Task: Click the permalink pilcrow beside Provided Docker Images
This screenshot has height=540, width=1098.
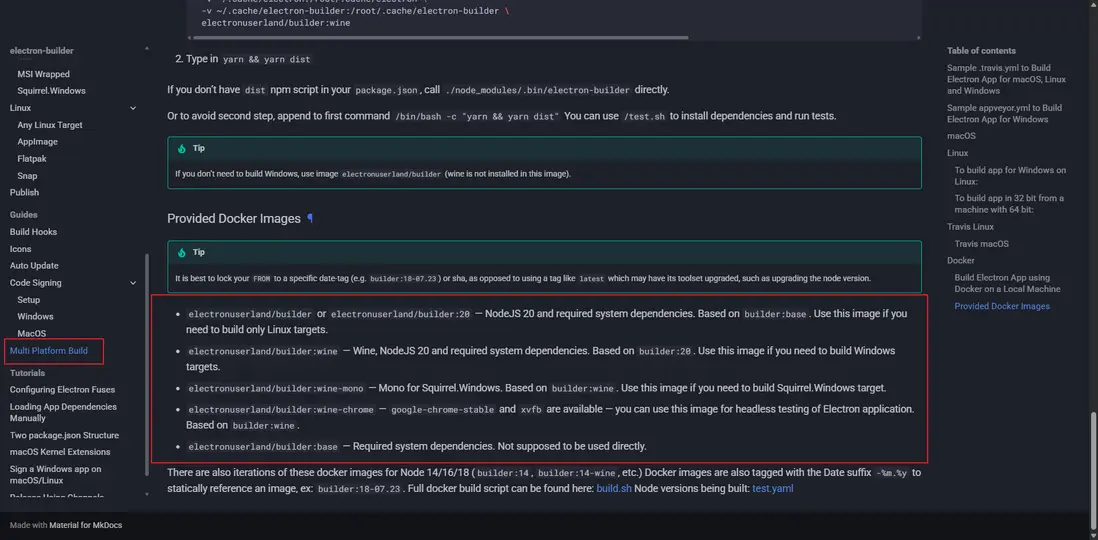Action: coord(310,219)
